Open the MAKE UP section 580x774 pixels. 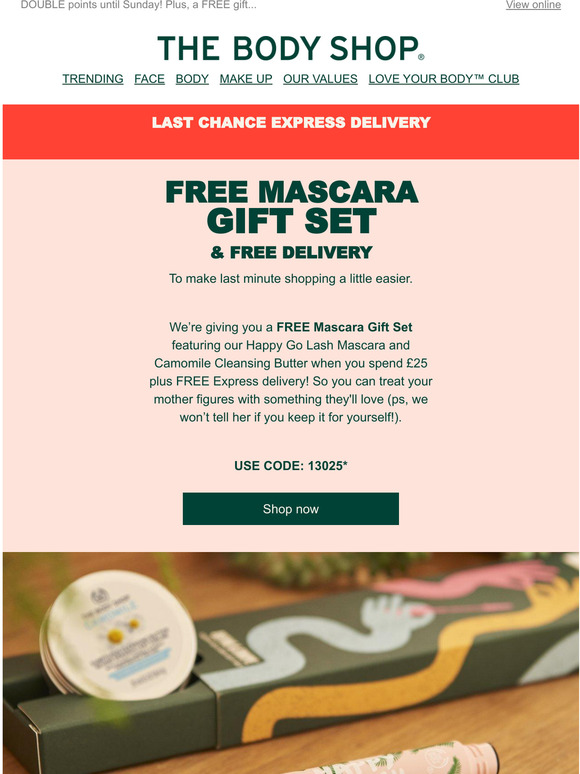[246, 79]
